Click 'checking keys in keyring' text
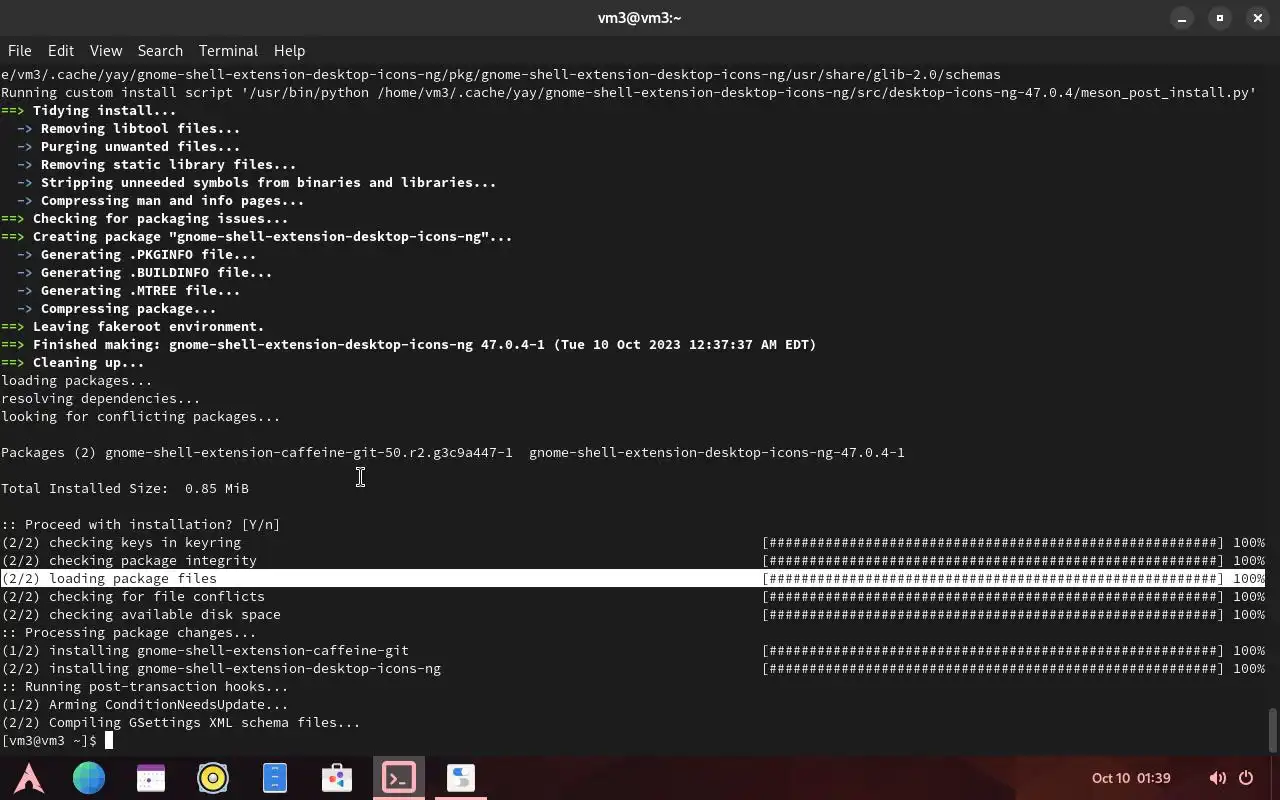Image resolution: width=1280 pixels, height=800 pixels. click(145, 542)
